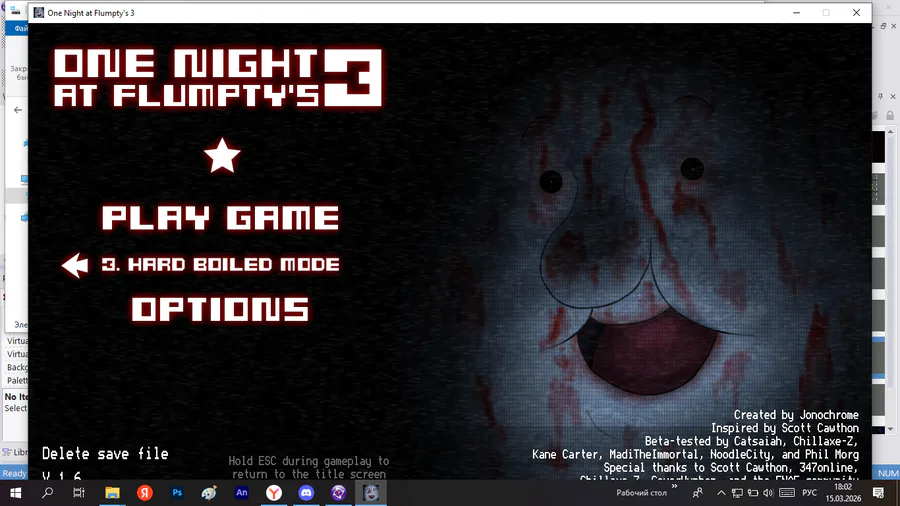This screenshot has height=506, width=900.
Task: Click Delete save file
Action: 105,454
